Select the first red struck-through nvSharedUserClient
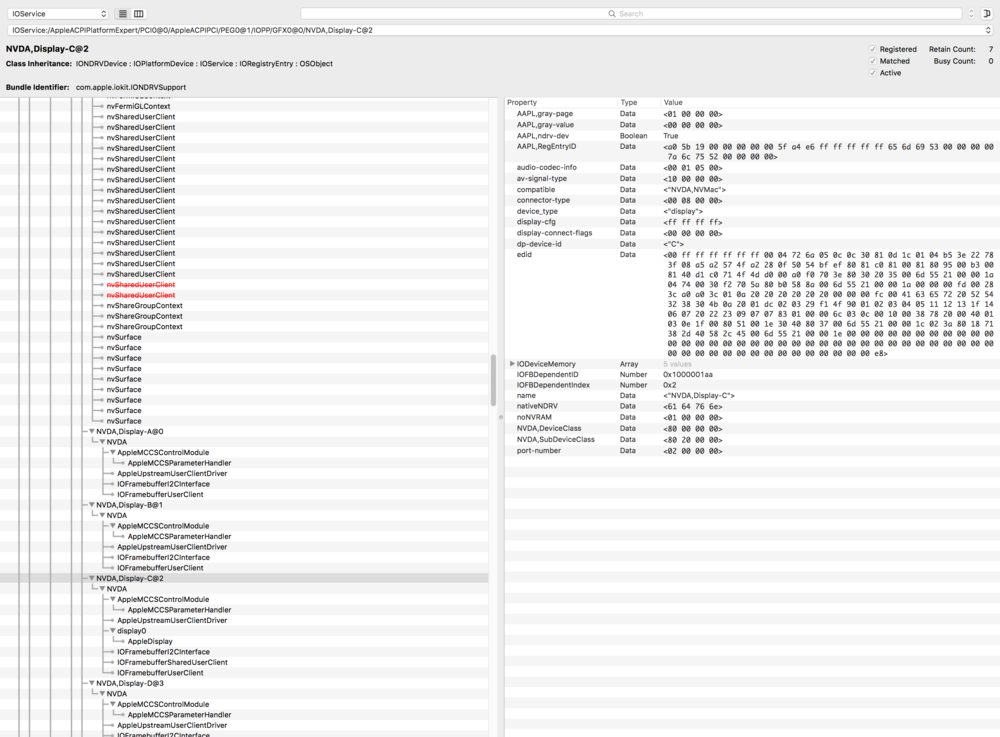This screenshot has width=1000, height=737. click(141, 284)
